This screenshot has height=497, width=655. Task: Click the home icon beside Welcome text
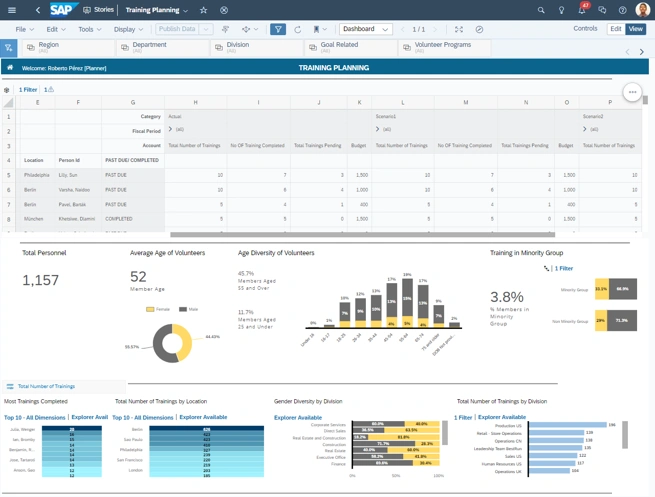(x=10, y=68)
